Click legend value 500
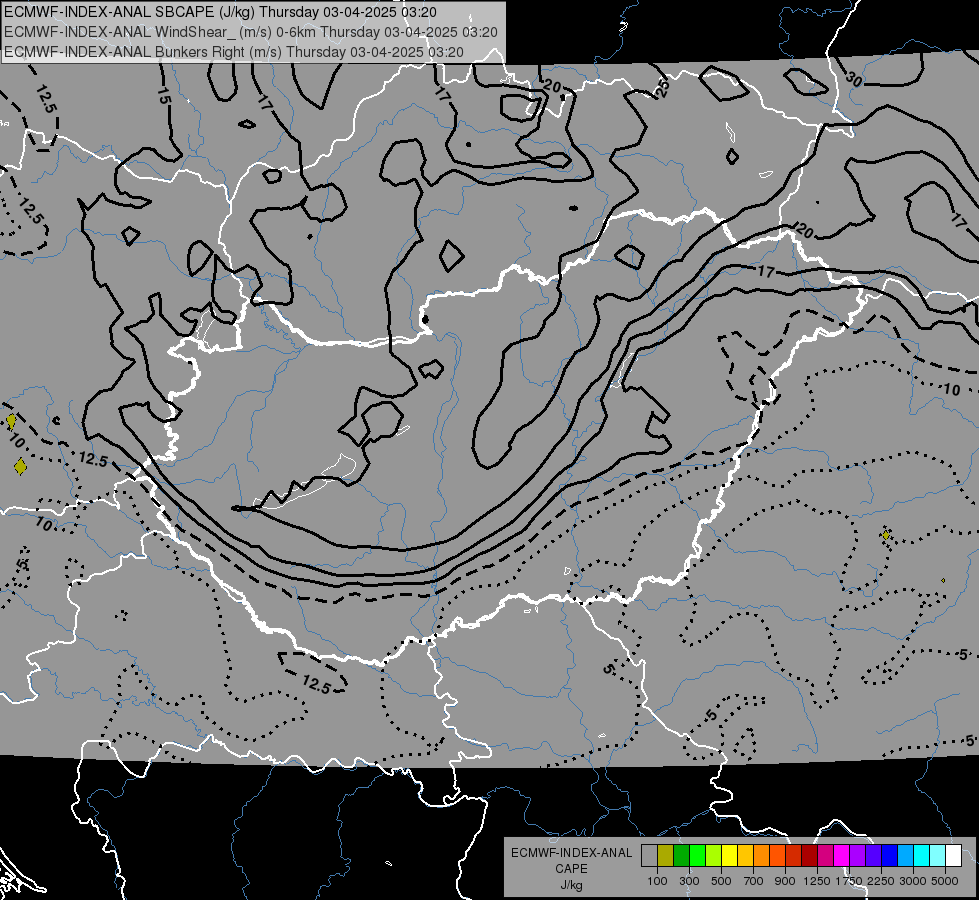 (721, 881)
